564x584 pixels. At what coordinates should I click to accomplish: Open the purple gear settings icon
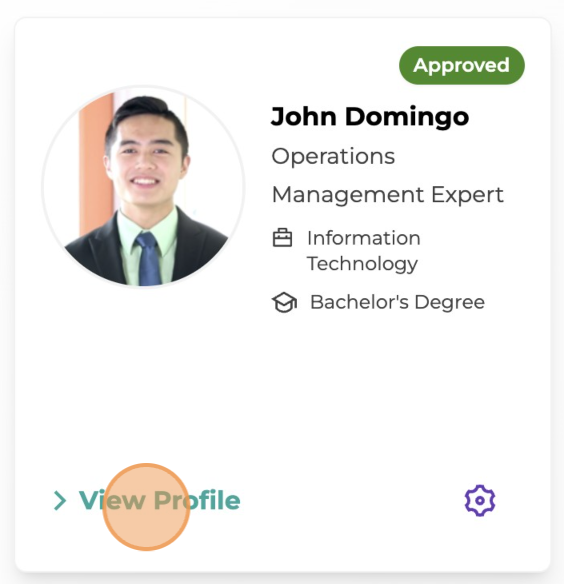pyautogui.click(x=480, y=500)
